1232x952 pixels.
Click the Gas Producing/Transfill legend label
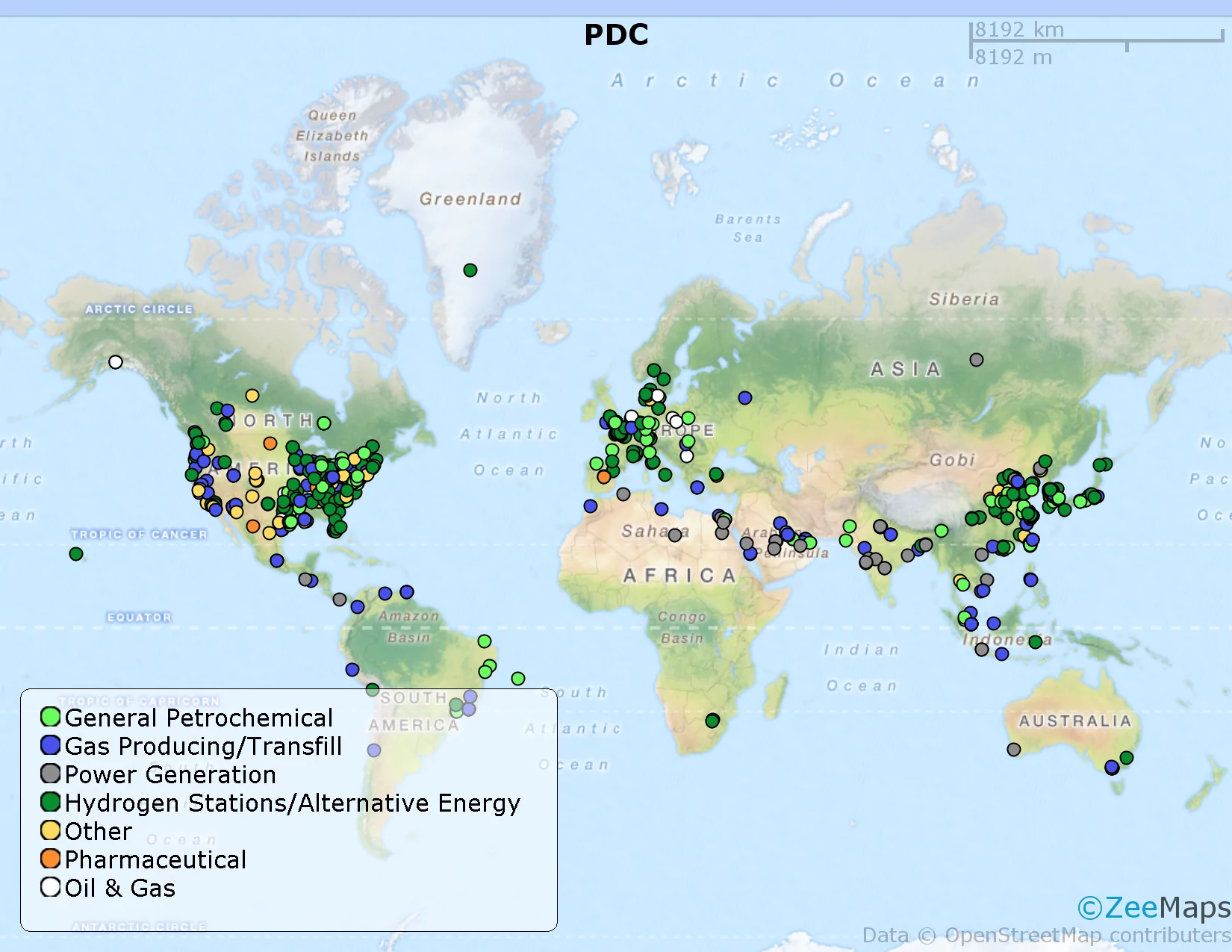click(203, 747)
